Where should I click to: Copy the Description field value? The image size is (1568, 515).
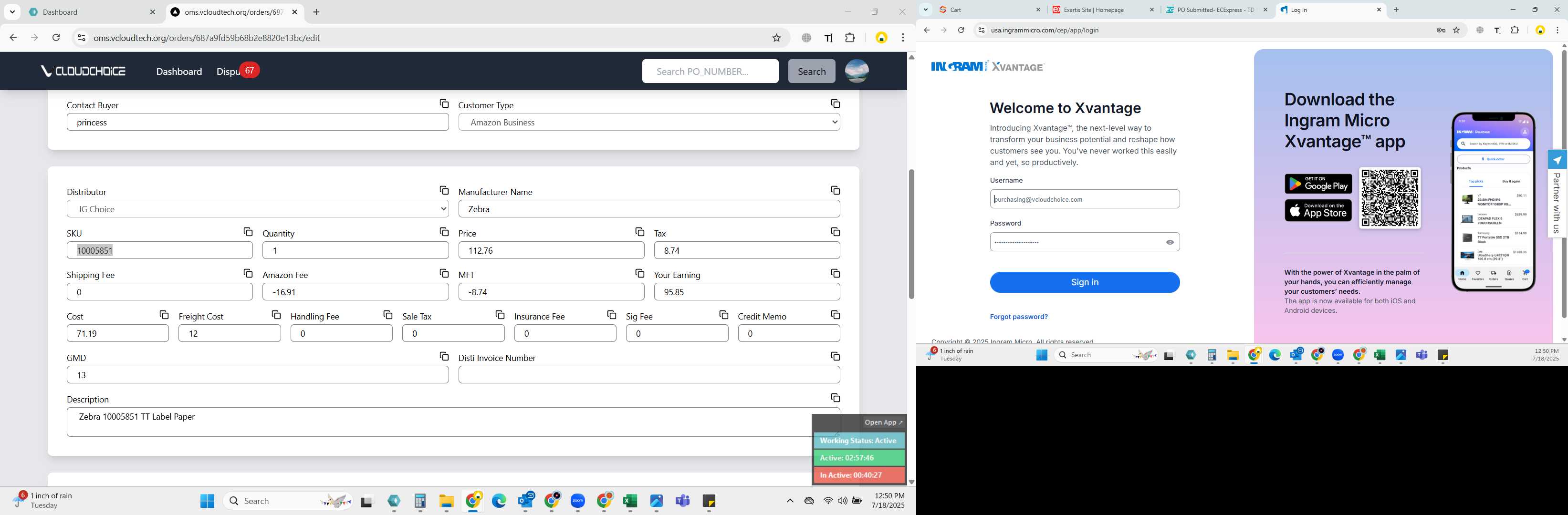click(835, 398)
